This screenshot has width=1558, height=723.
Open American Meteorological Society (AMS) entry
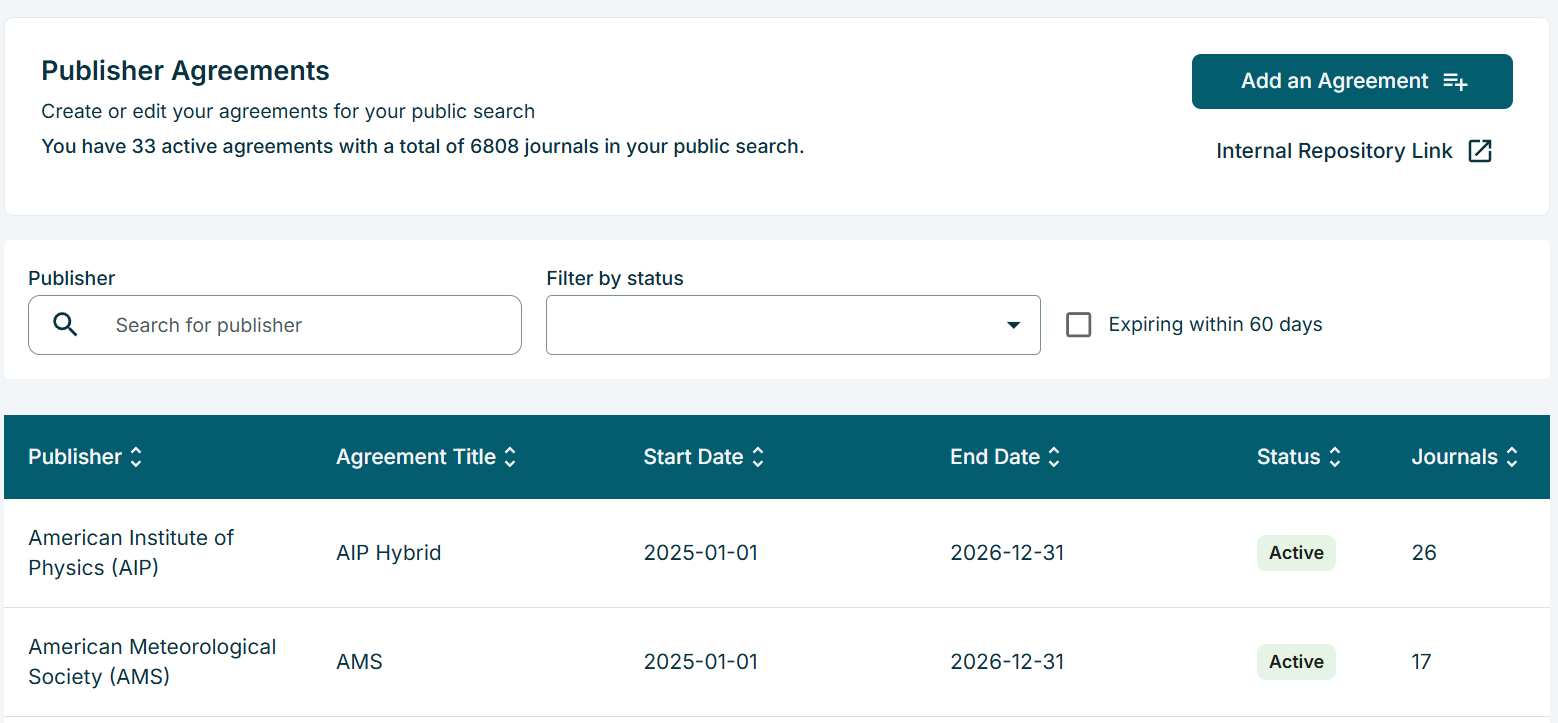pos(152,661)
